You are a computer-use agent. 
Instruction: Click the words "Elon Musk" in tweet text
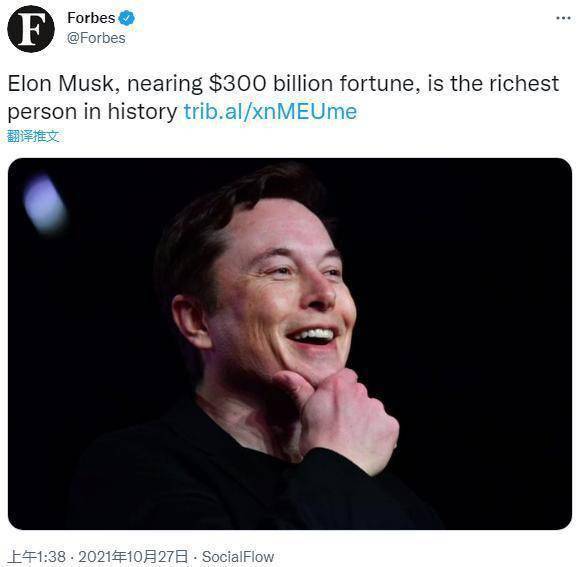(x=62, y=84)
